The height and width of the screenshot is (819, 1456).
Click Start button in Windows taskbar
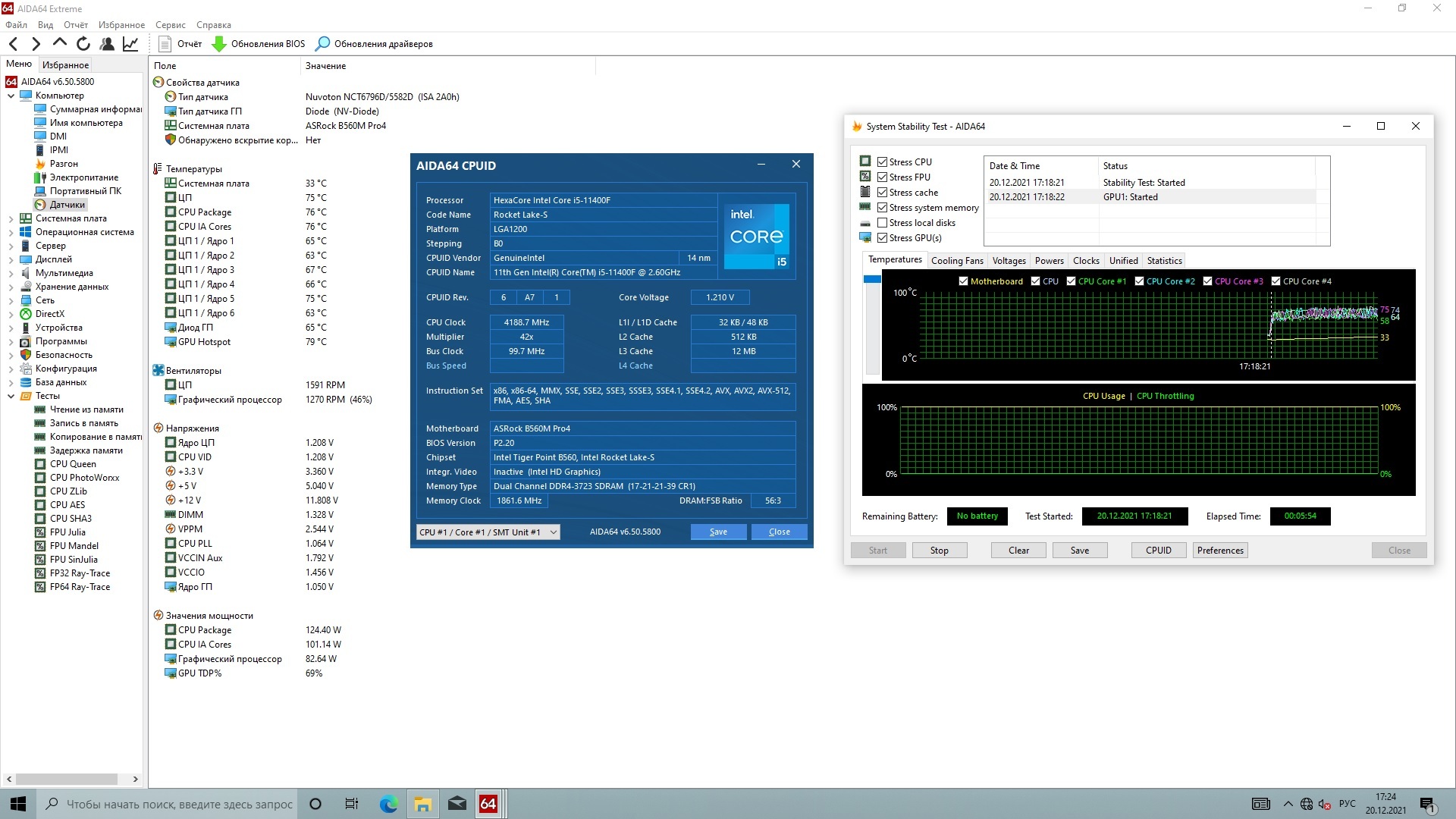(18, 804)
